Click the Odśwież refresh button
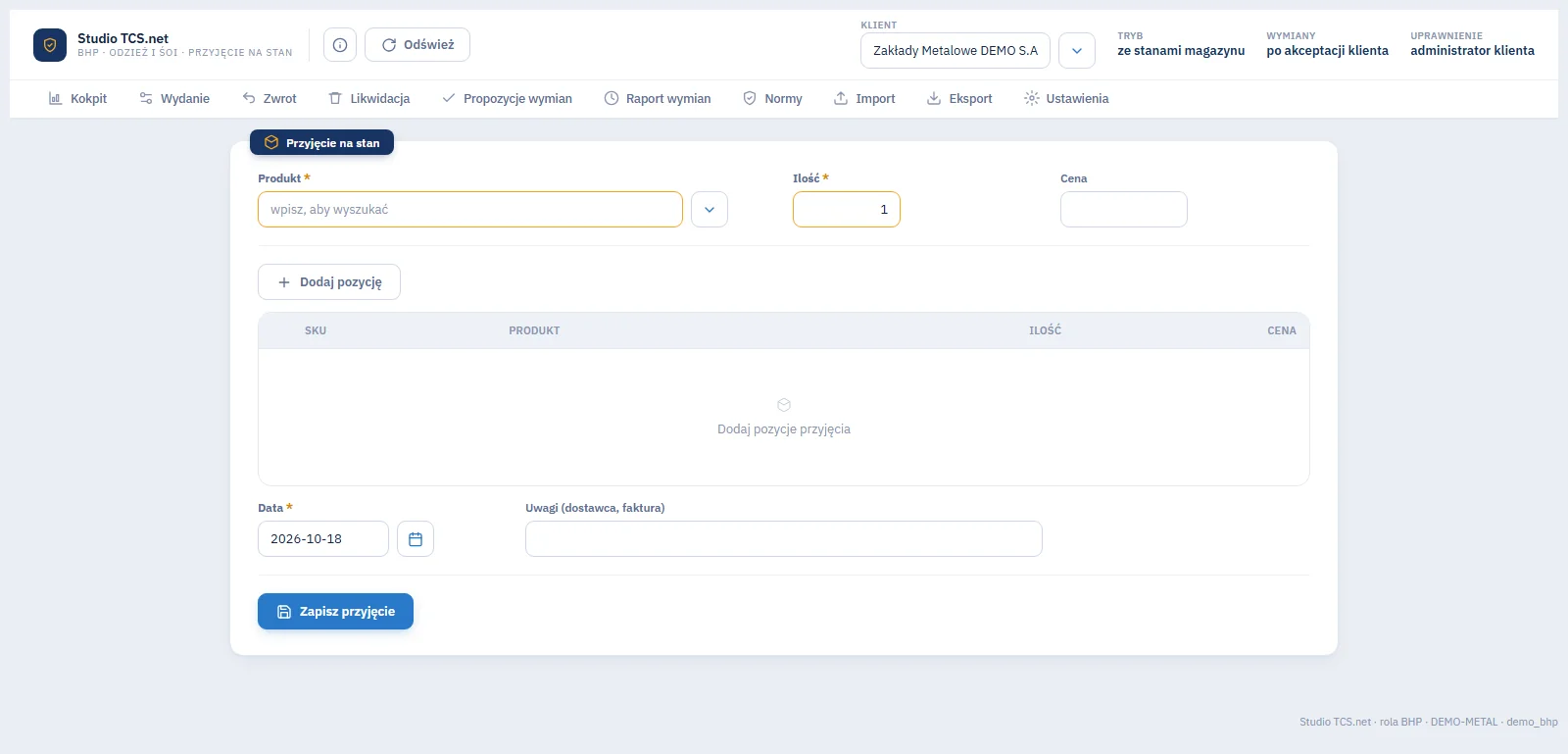Image resolution: width=1568 pixels, height=754 pixels. (417, 45)
